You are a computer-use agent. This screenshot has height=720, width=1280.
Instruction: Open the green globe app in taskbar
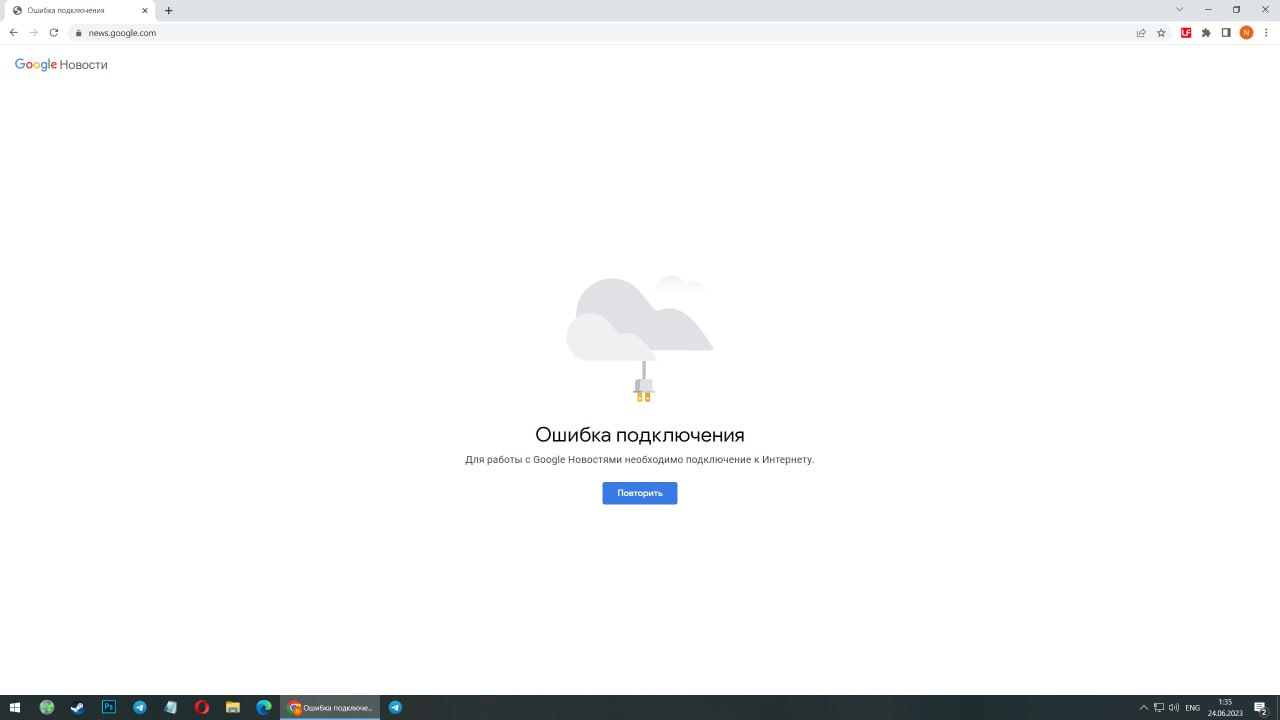tap(47, 708)
